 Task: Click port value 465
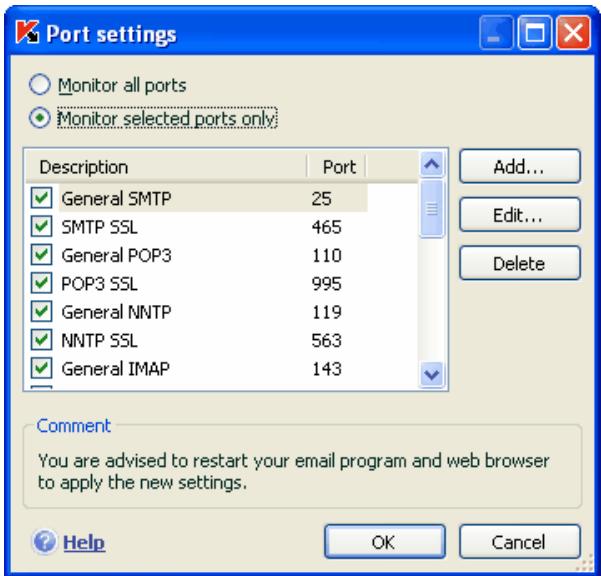coord(326,227)
